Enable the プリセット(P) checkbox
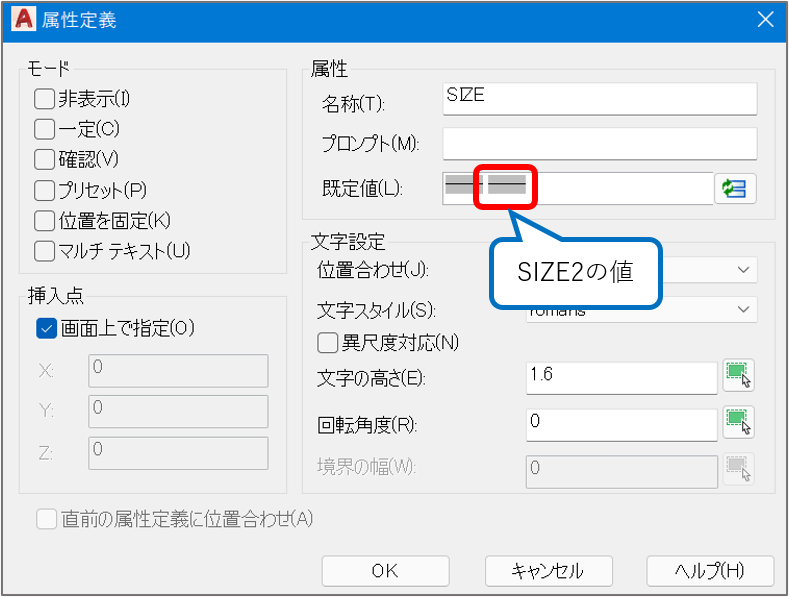This screenshot has width=789, height=597. point(44,190)
